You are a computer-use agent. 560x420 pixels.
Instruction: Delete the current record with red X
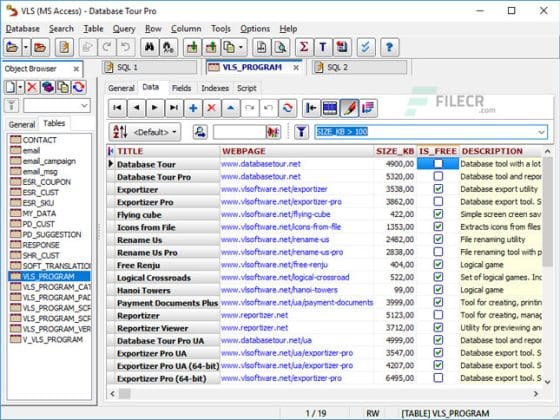(x=211, y=108)
